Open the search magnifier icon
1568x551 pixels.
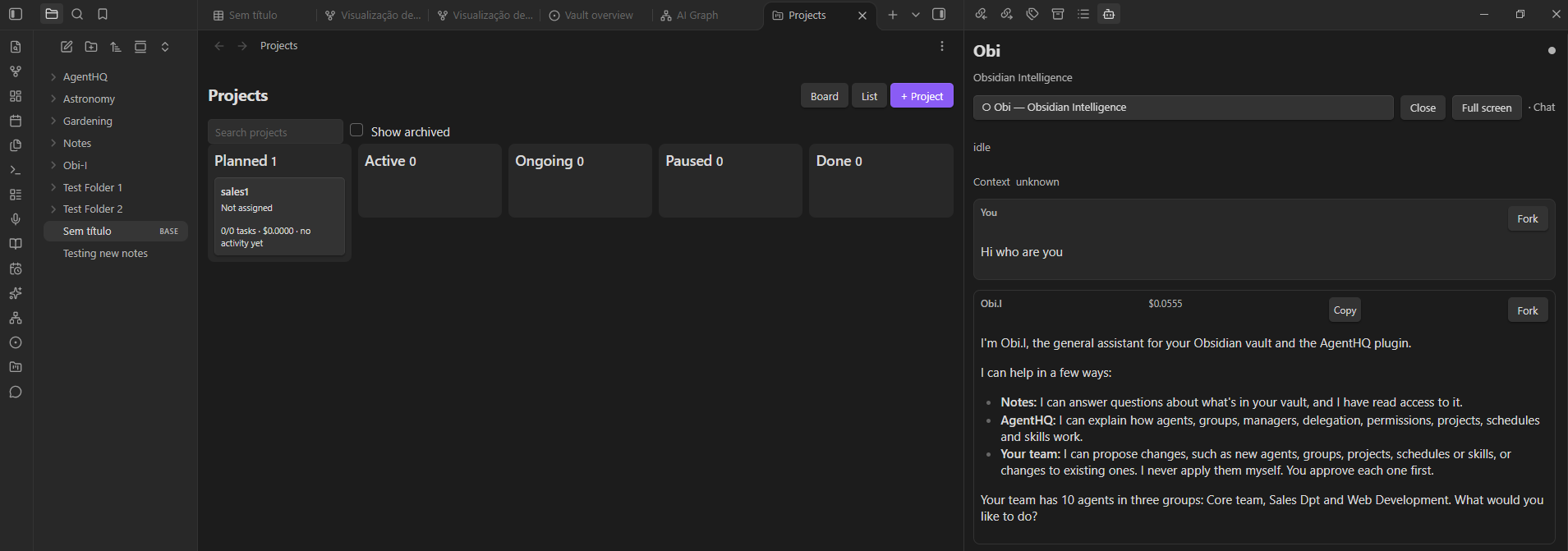click(x=77, y=14)
